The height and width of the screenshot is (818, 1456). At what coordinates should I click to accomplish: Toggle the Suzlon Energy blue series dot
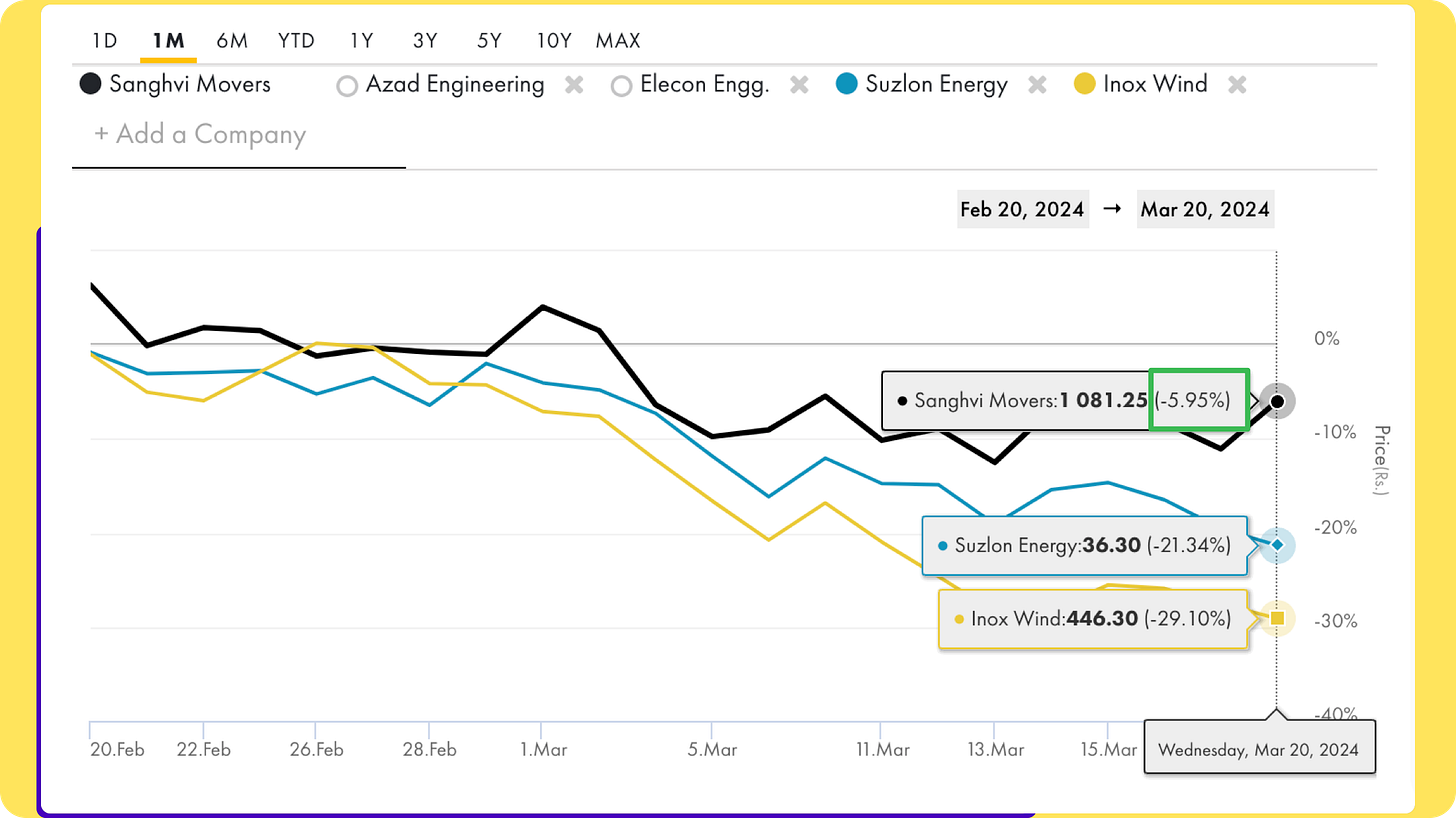[x=845, y=85]
